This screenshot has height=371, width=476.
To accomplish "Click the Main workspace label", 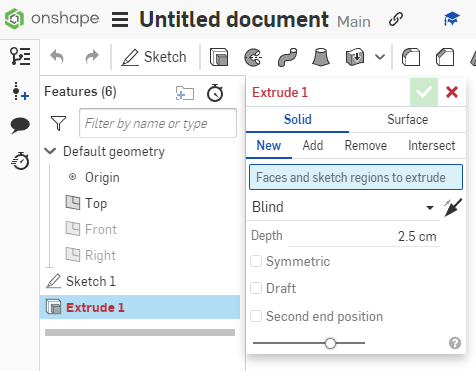I will (x=354, y=22).
